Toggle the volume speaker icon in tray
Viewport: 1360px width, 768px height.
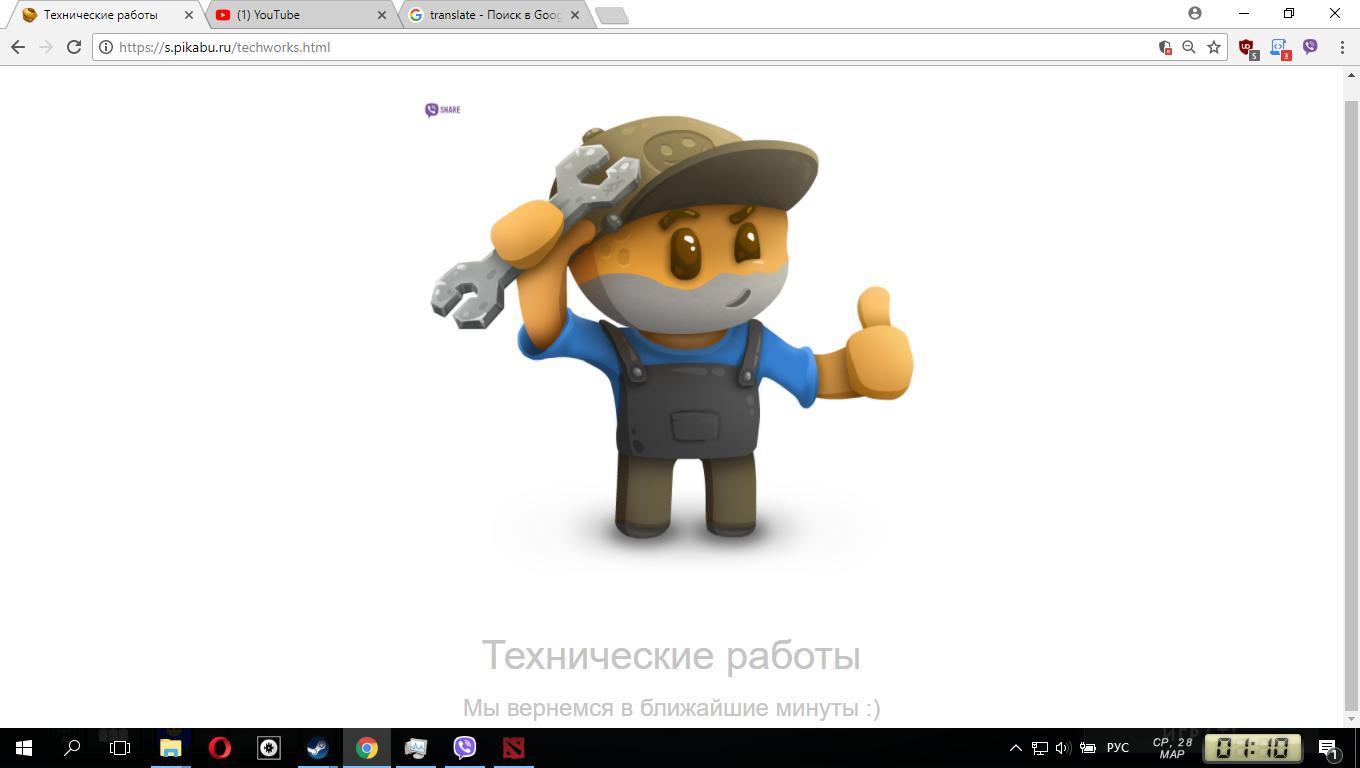pos(1063,748)
